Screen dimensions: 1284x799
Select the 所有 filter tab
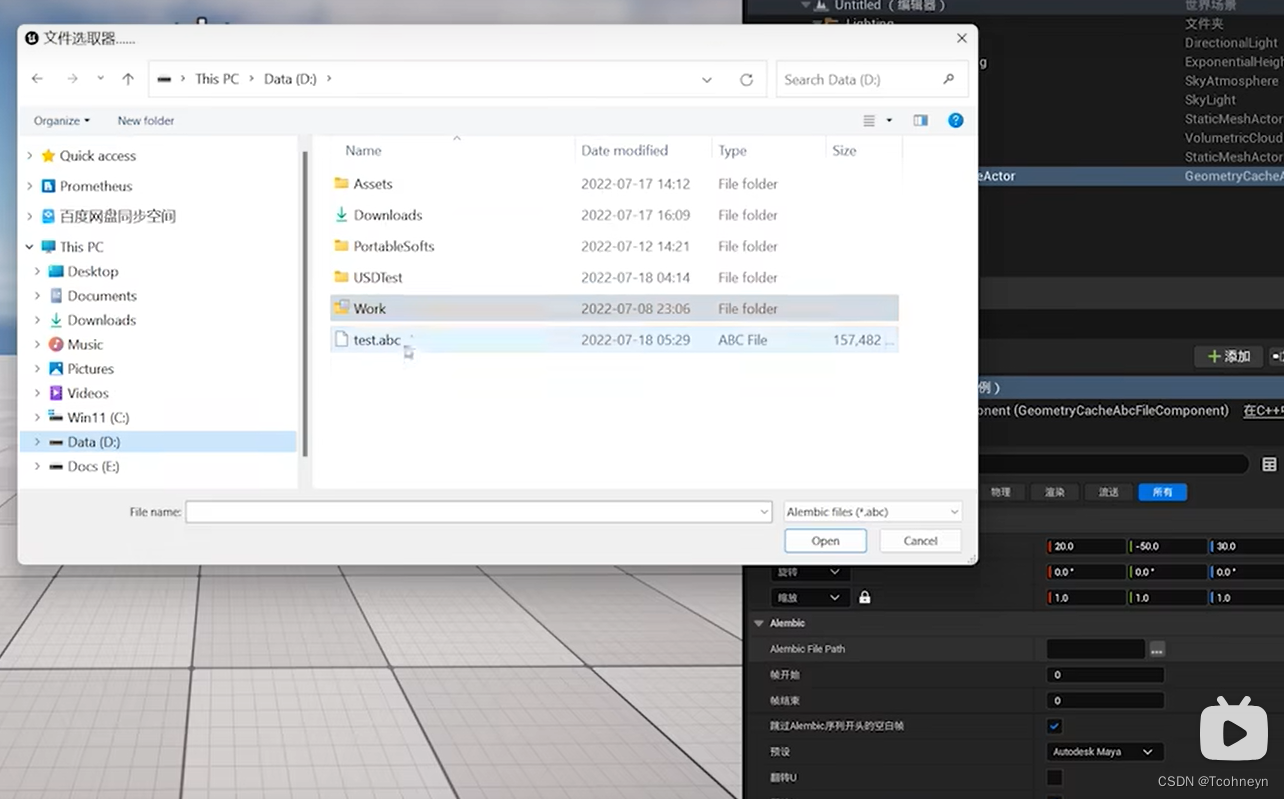click(x=1162, y=492)
